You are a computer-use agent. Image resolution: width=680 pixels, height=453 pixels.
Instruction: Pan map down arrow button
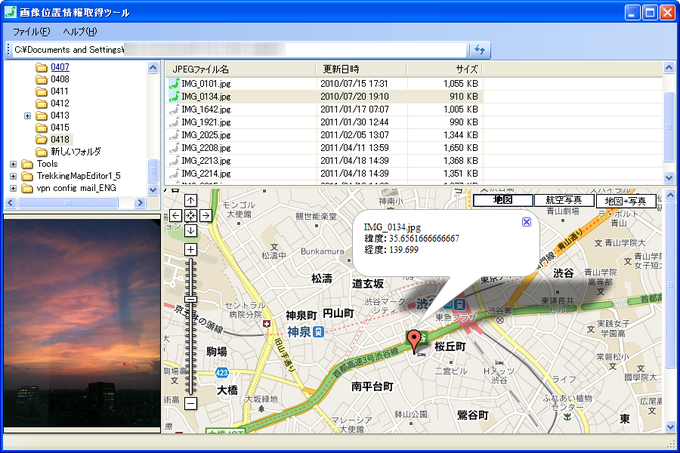(x=190, y=230)
